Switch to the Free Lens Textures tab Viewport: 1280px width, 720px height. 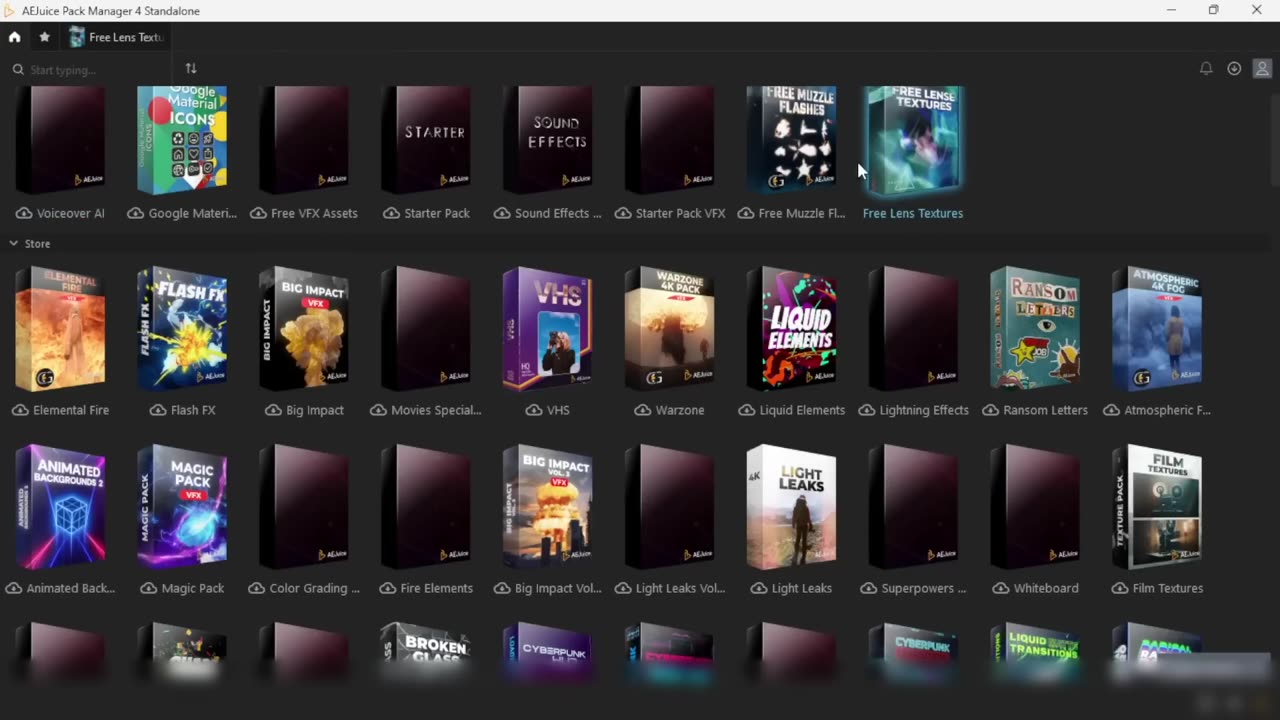115,37
